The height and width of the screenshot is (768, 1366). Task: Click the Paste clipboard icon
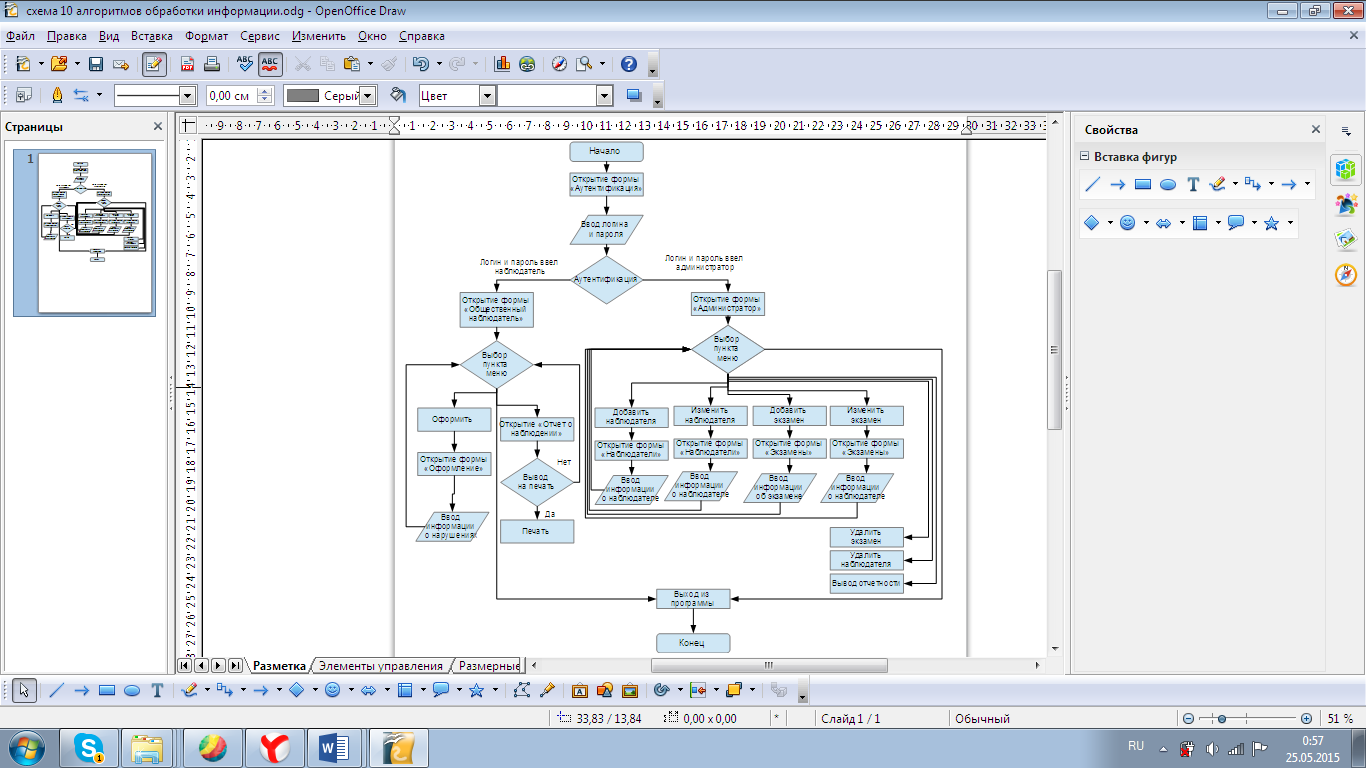coord(351,64)
